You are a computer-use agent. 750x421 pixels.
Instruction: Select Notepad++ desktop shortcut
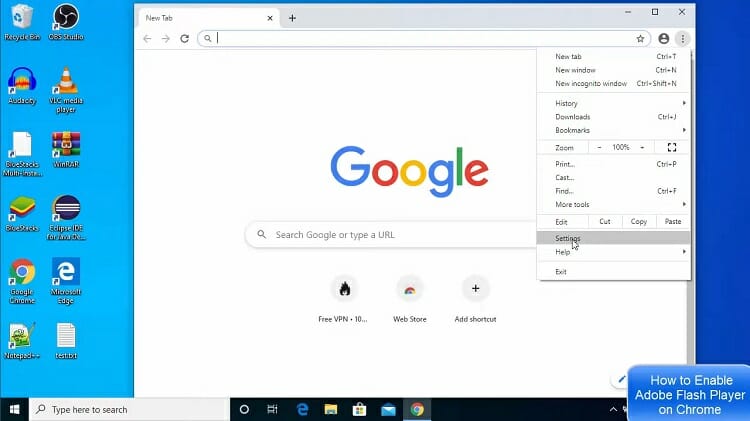(22, 341)
